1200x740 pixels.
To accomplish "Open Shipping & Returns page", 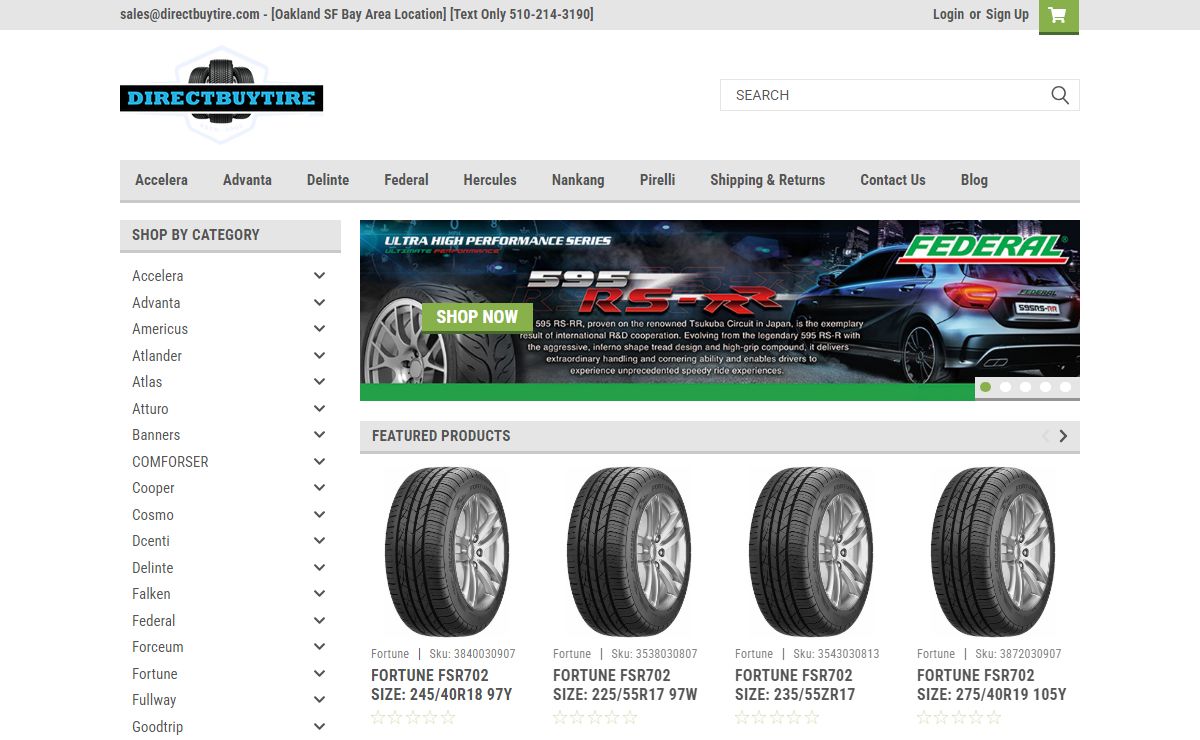I will [767, 180].
